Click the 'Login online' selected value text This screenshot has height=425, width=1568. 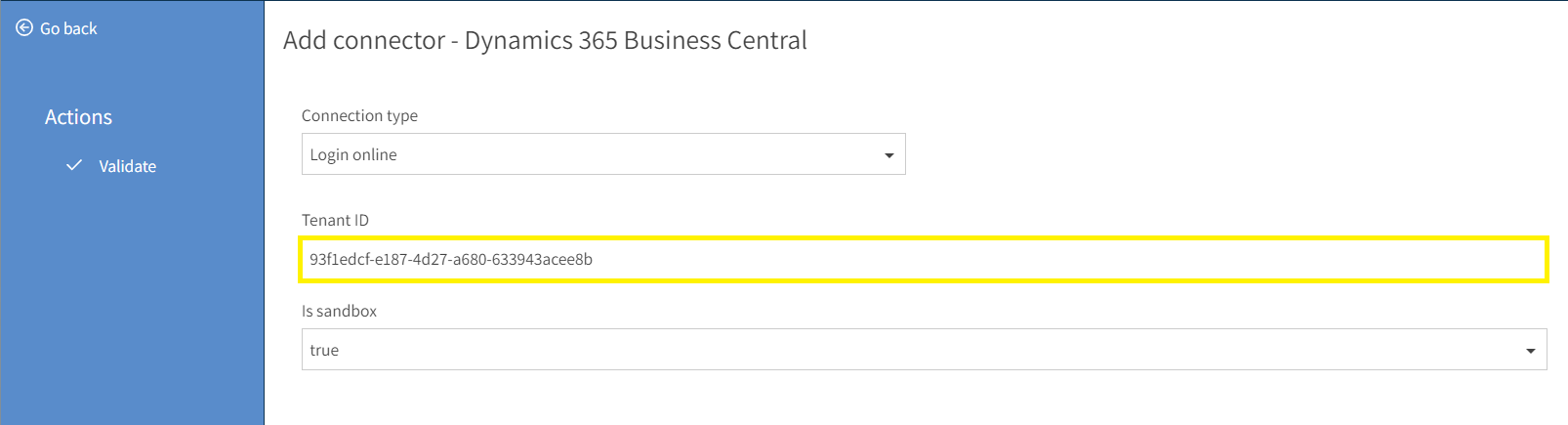click(353, 154)
